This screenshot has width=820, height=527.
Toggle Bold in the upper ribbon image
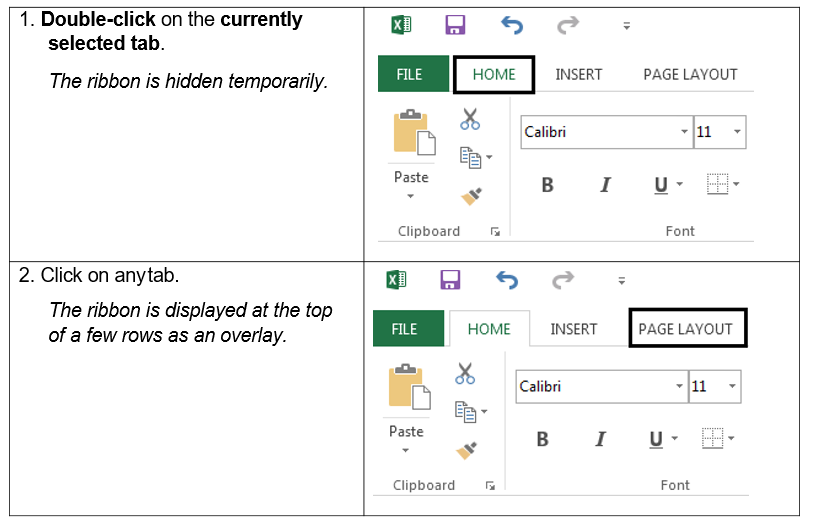pyautogui.click(x=547, y=185)
